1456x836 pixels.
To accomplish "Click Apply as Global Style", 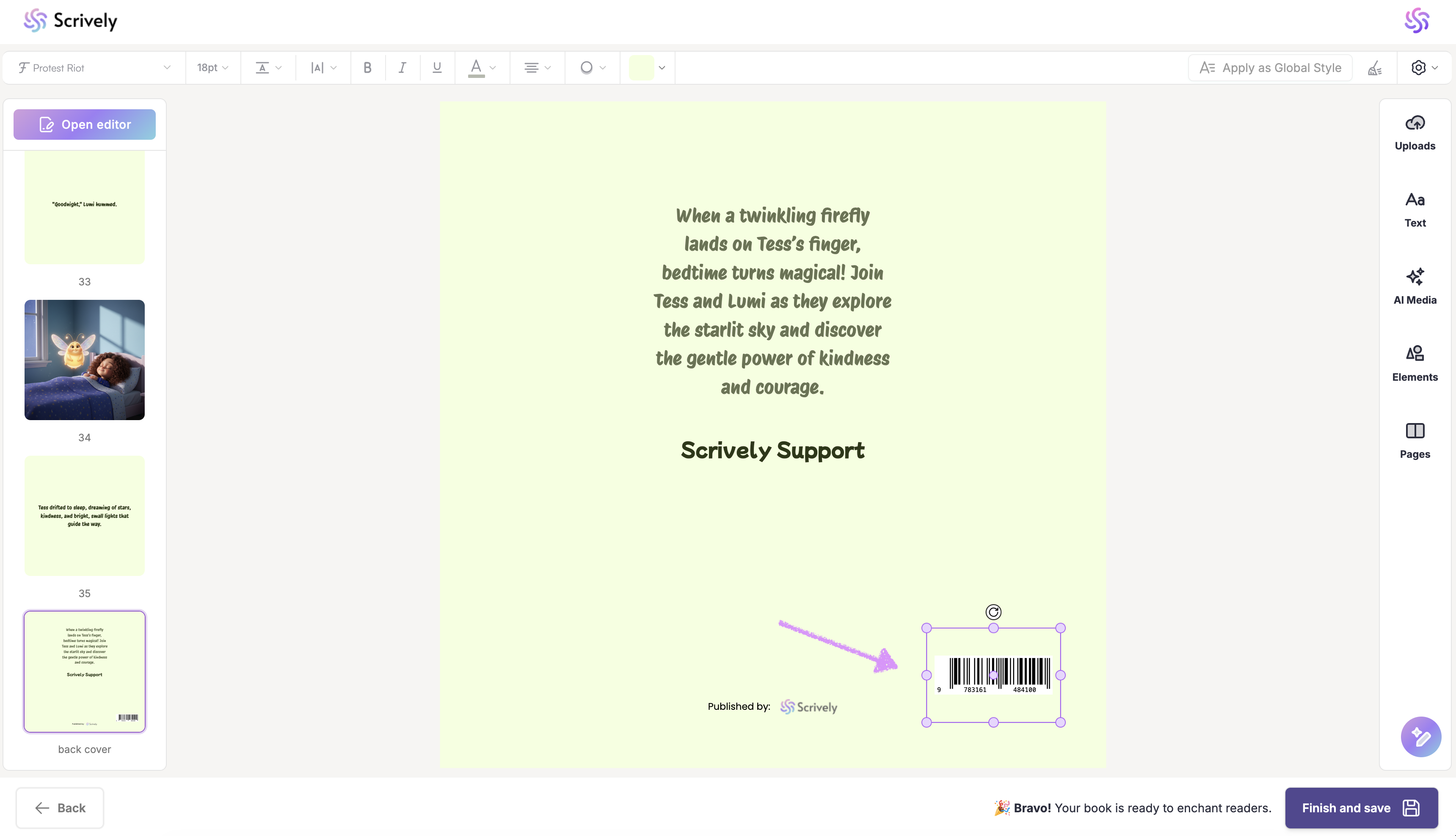I will tap(1270, 68).
